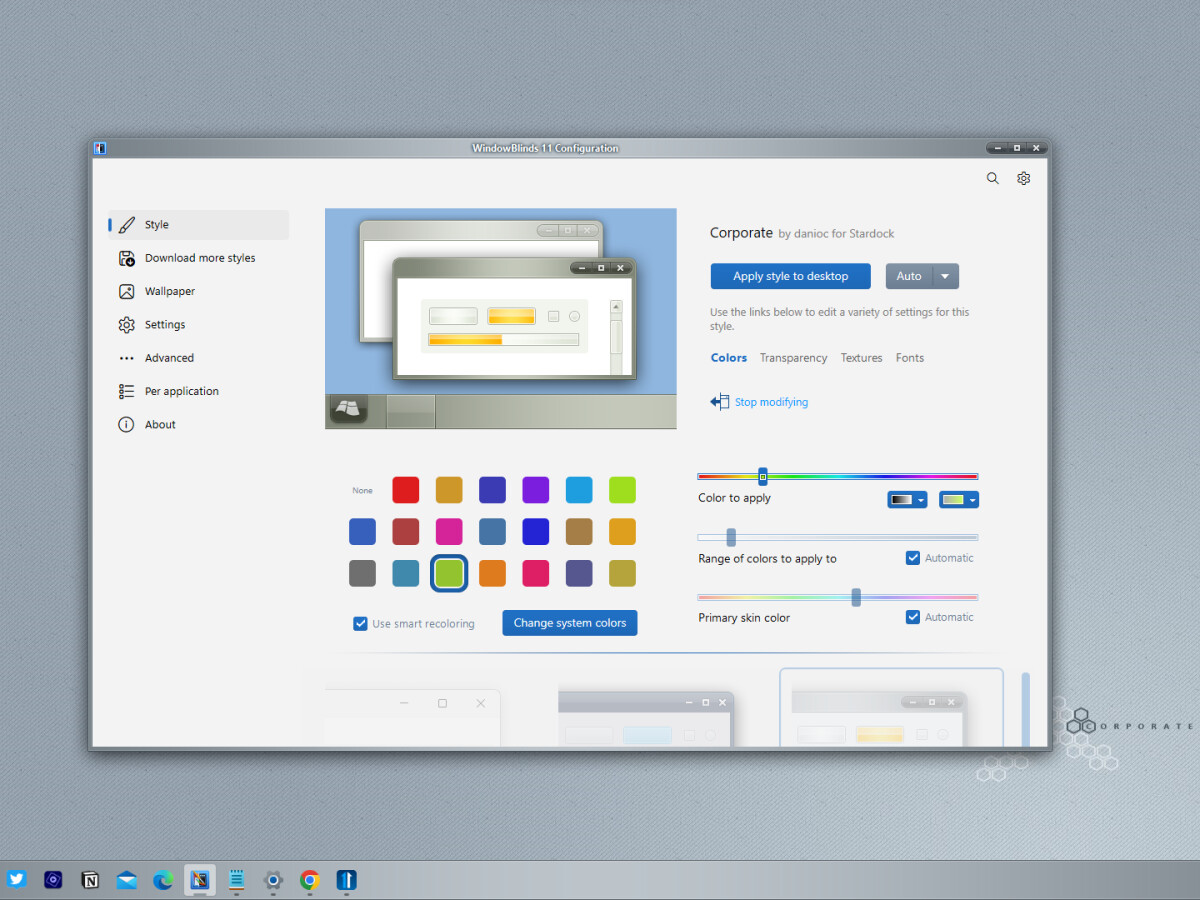Click the Download more styles icon
The image size is (1200, 900).
point(126,258)
